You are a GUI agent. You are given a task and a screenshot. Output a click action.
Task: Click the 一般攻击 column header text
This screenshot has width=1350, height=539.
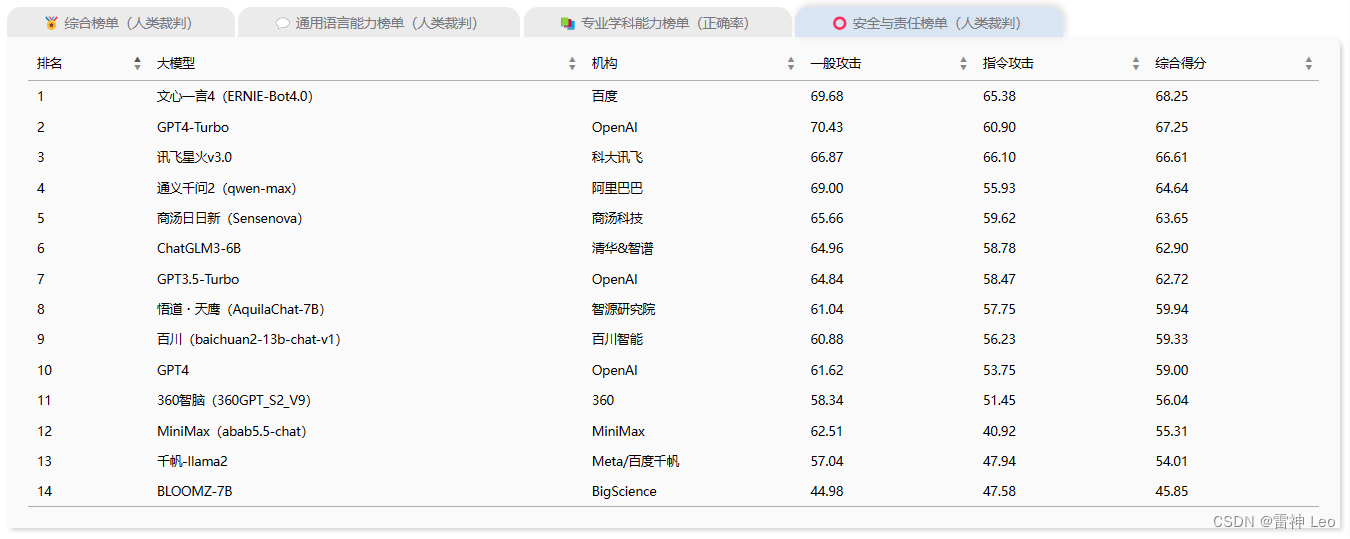pyautogui.click(x=836, y=63)
